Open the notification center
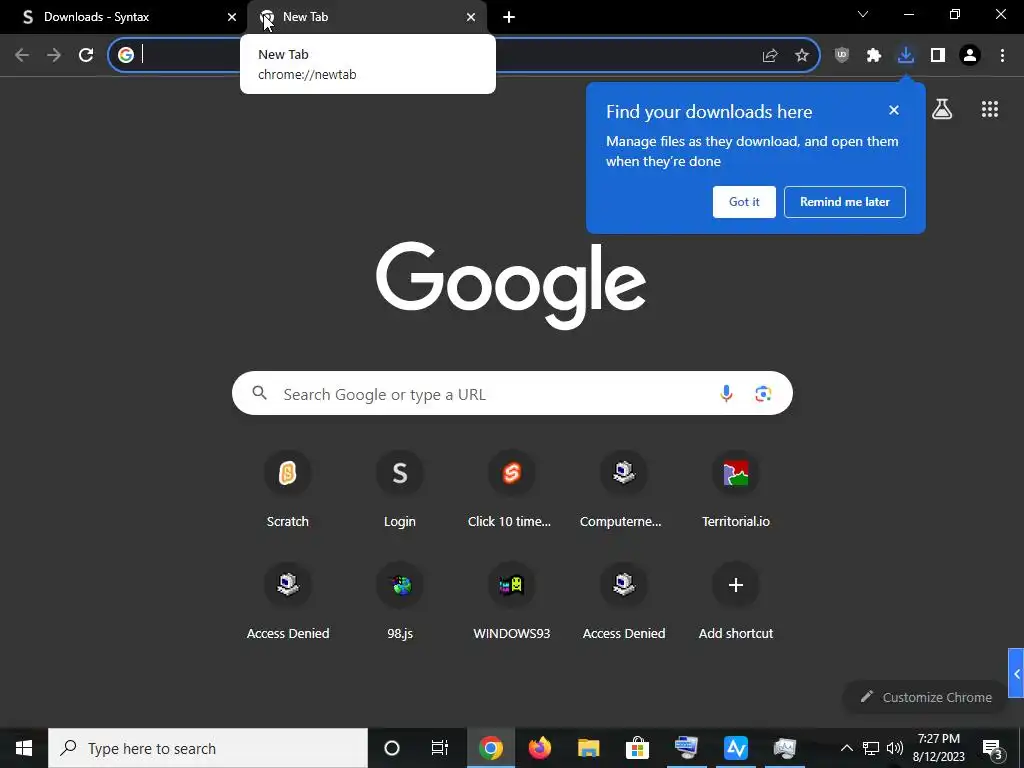1024x768 pixels. [x=993, y=748]
